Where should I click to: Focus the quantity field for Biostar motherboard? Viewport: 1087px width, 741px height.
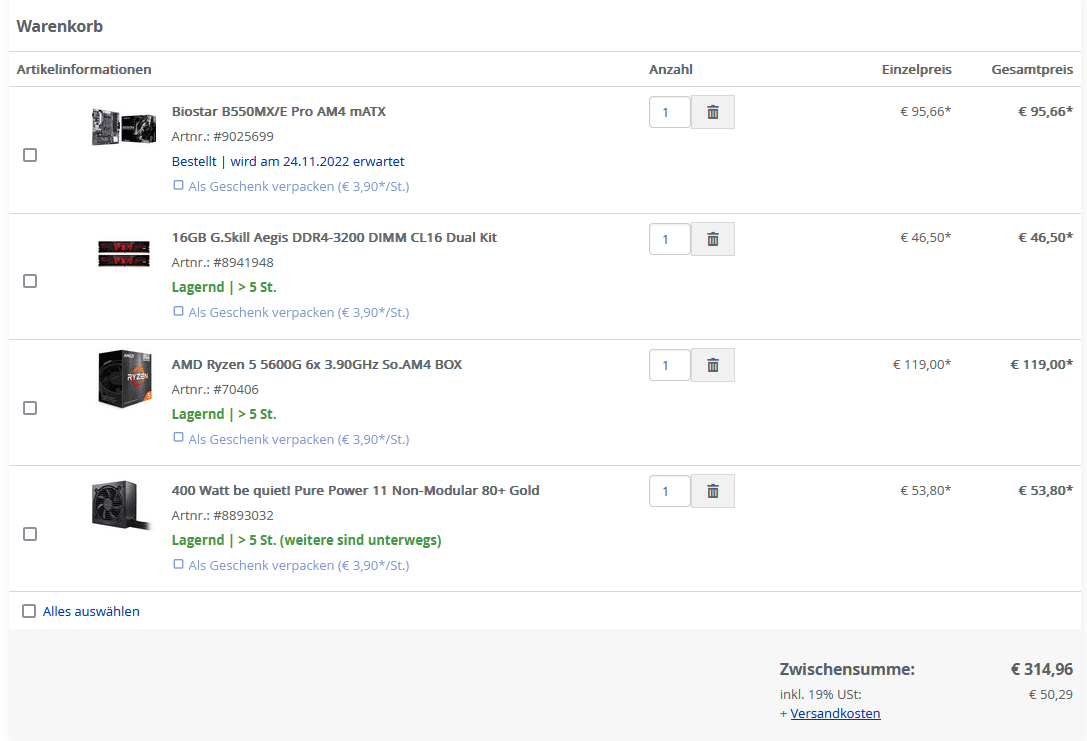[669, 112]
